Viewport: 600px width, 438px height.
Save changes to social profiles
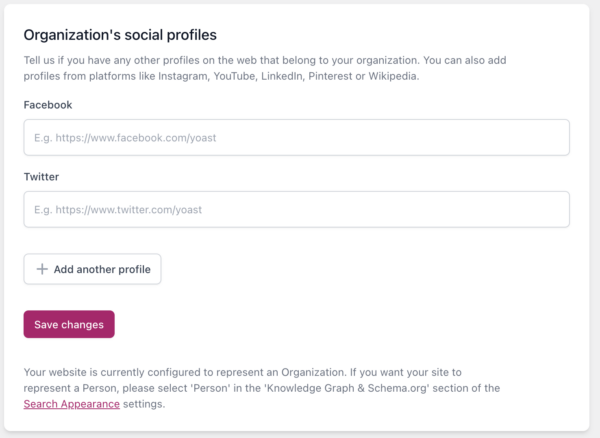[x=69, y=324]
